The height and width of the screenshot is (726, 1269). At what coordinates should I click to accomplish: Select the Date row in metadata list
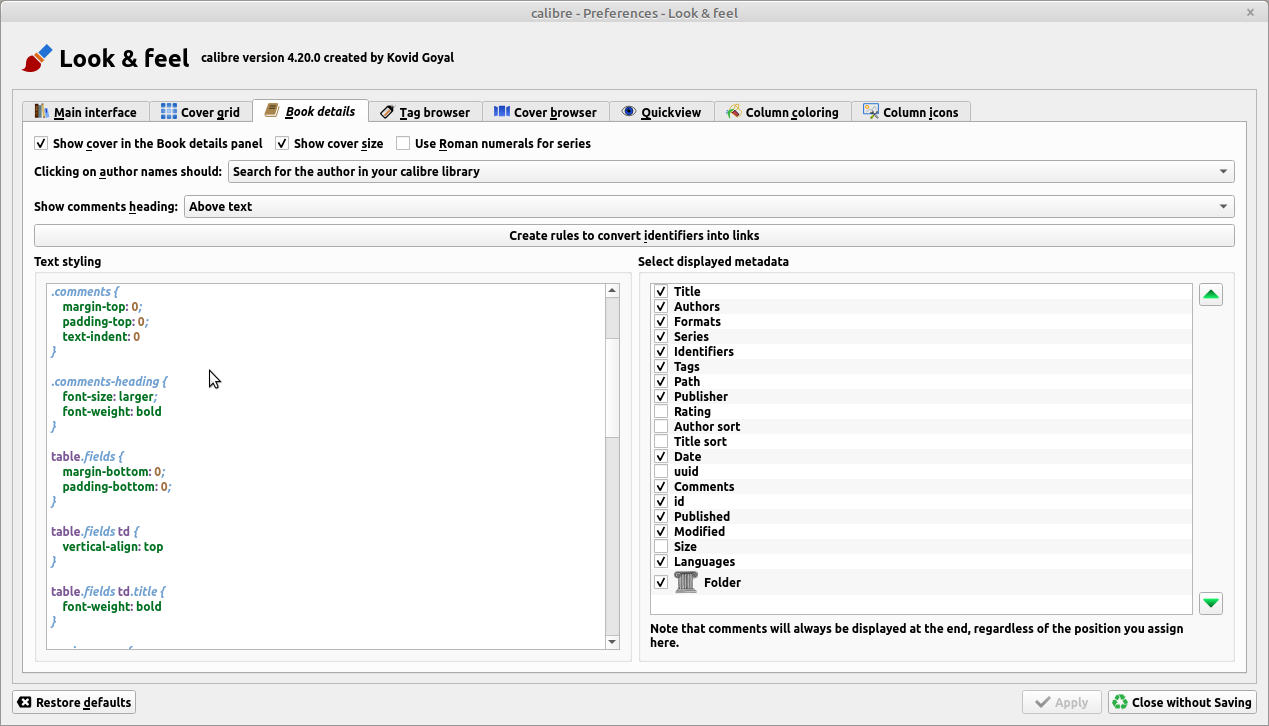coord(921,457)
